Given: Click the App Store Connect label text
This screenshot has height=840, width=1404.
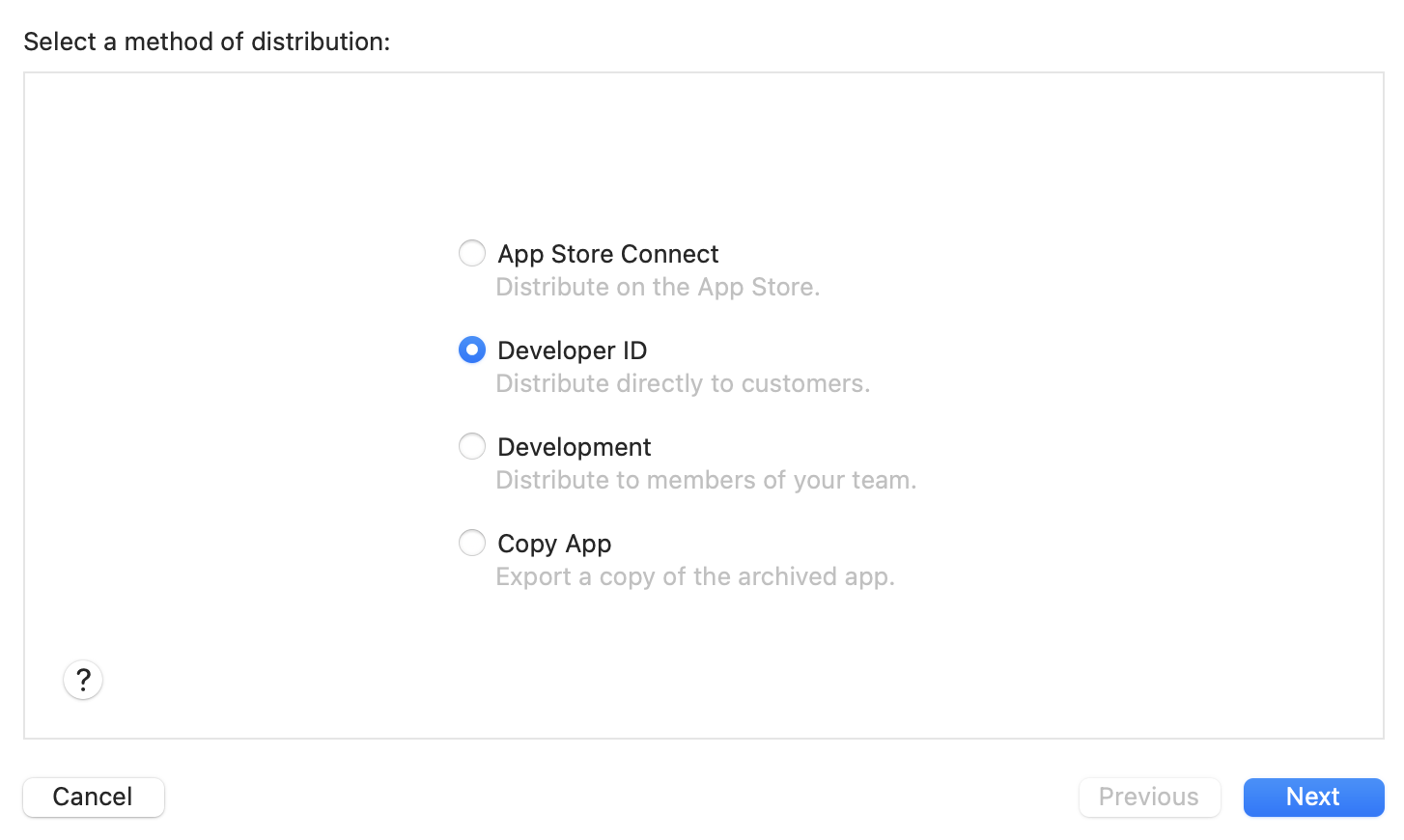Looking at the screenshot, I should pyautogui.click(x=607, y=254).
